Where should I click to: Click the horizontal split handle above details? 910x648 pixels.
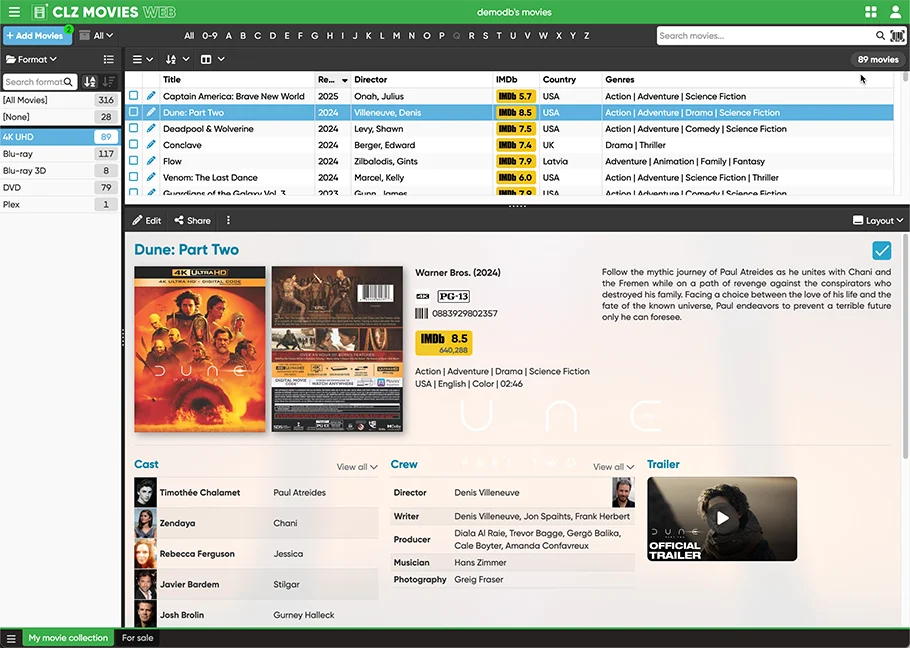(x=517, y=207)
